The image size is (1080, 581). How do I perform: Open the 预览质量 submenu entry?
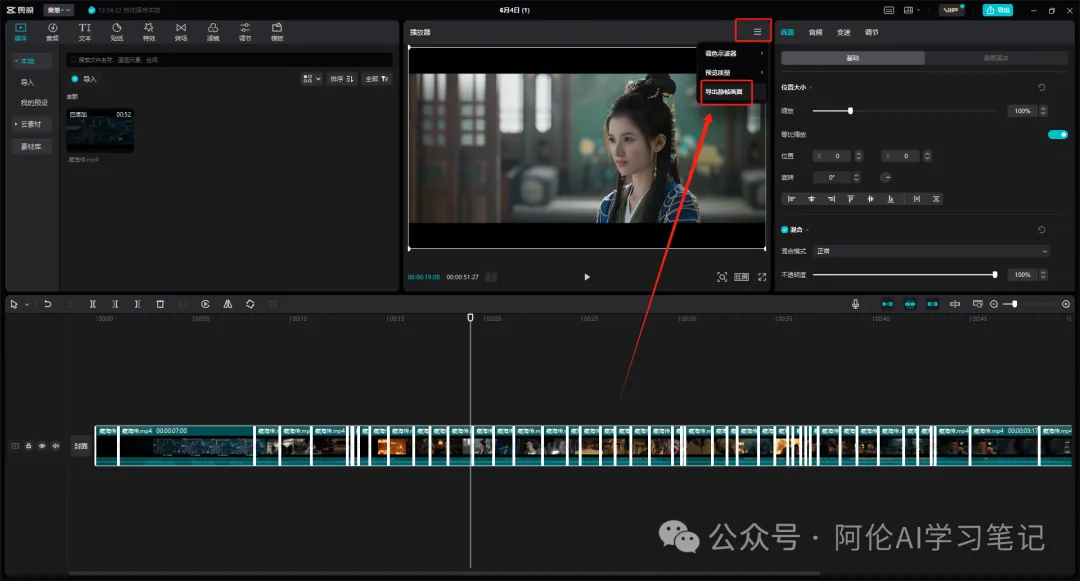coord(733,72)
